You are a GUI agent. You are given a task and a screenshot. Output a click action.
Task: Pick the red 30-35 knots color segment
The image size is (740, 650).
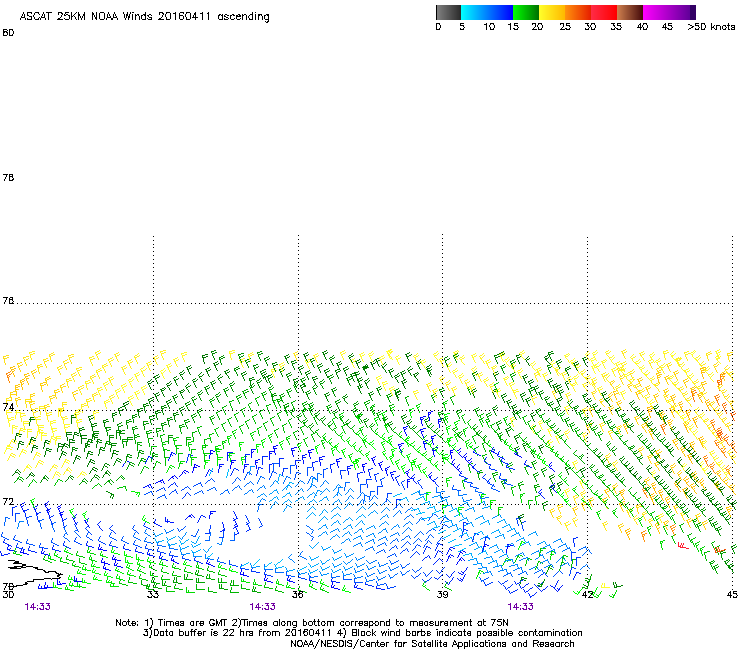click(604, 12)
